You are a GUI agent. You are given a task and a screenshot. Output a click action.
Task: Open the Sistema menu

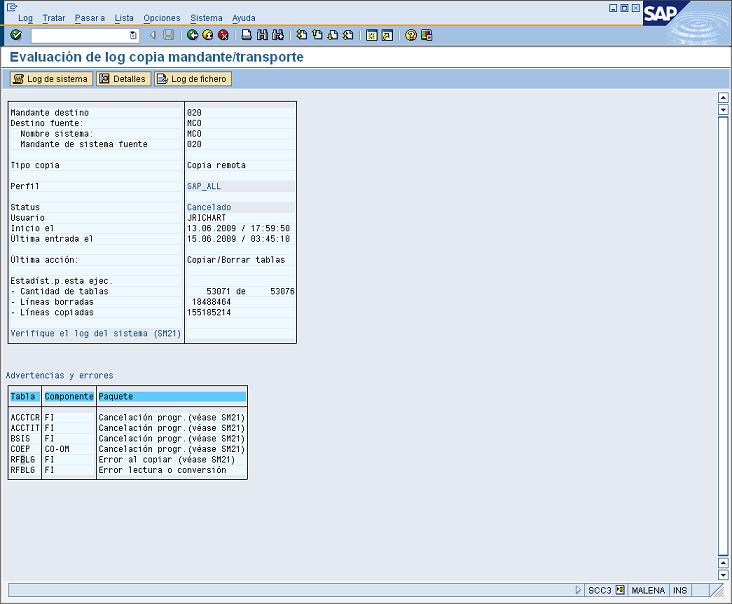pyautogui.click(x=206, y=18)
